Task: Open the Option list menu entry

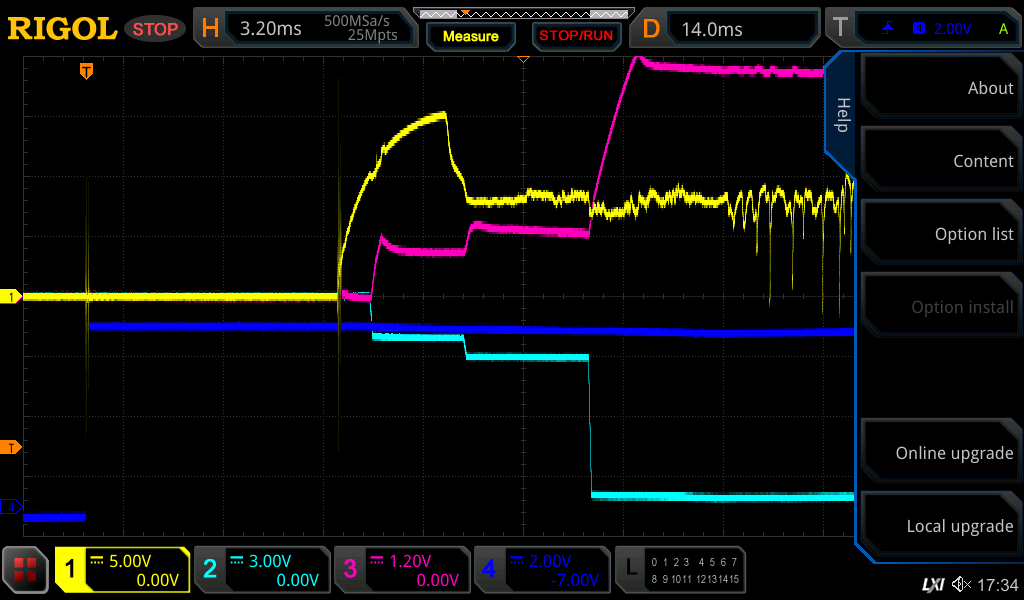Action: (x=938, y=234)
